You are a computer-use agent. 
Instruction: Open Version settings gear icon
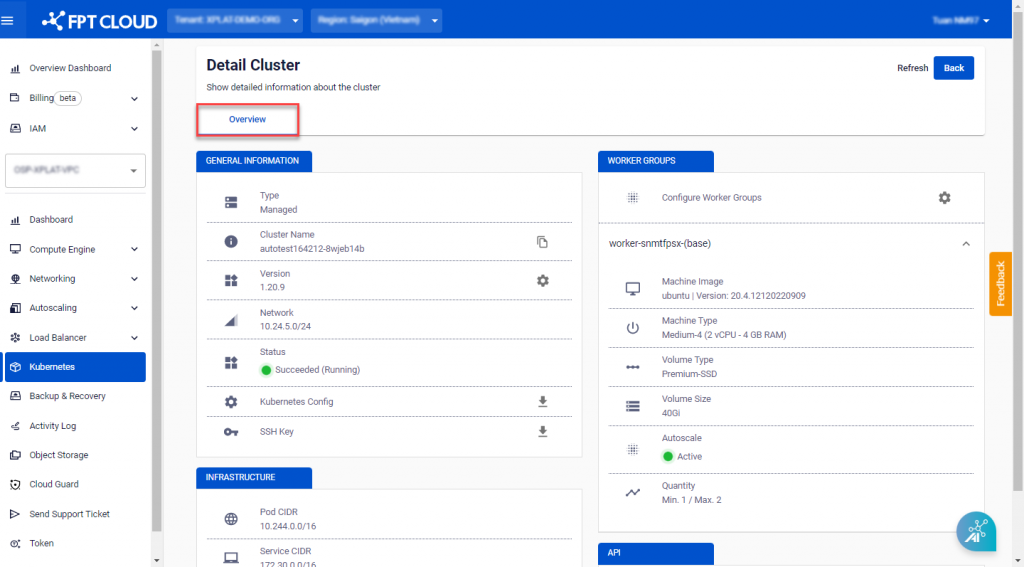543,281
